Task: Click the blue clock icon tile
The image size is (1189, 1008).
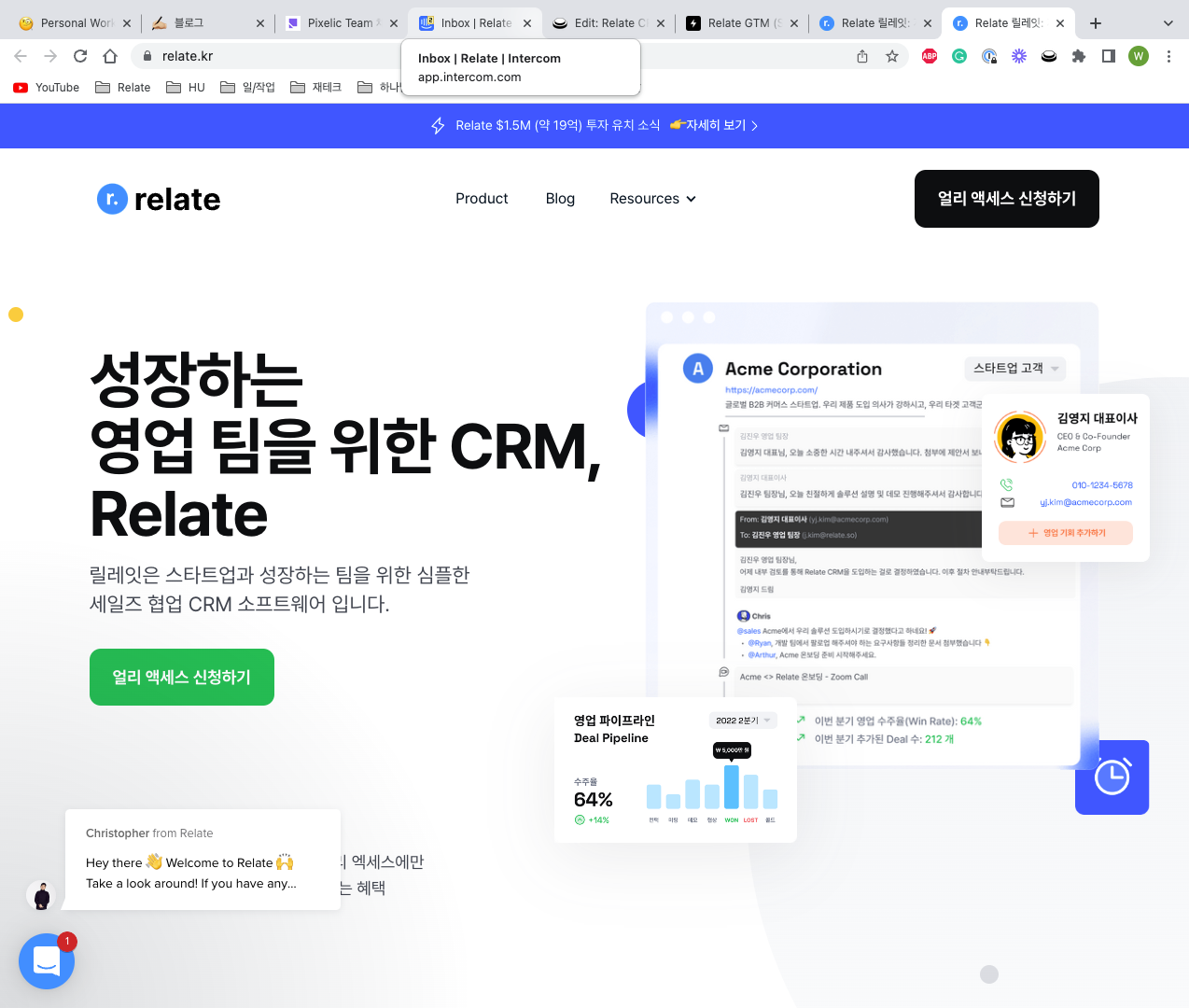Action: coord(1112,777)
